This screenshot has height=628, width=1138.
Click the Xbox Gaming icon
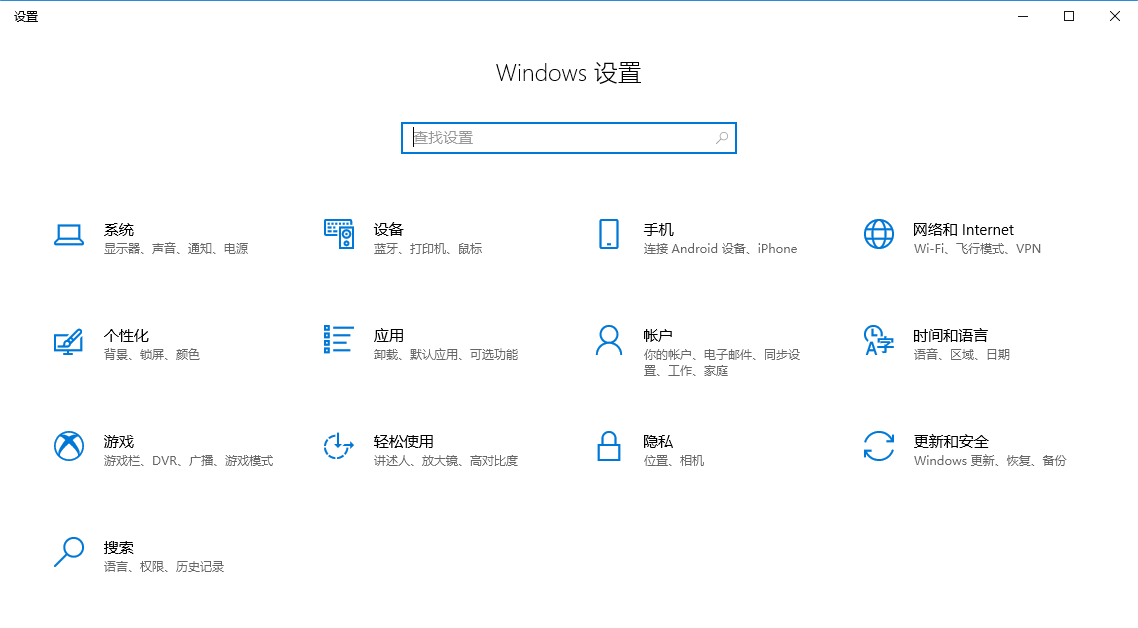(x=68, y=446)
